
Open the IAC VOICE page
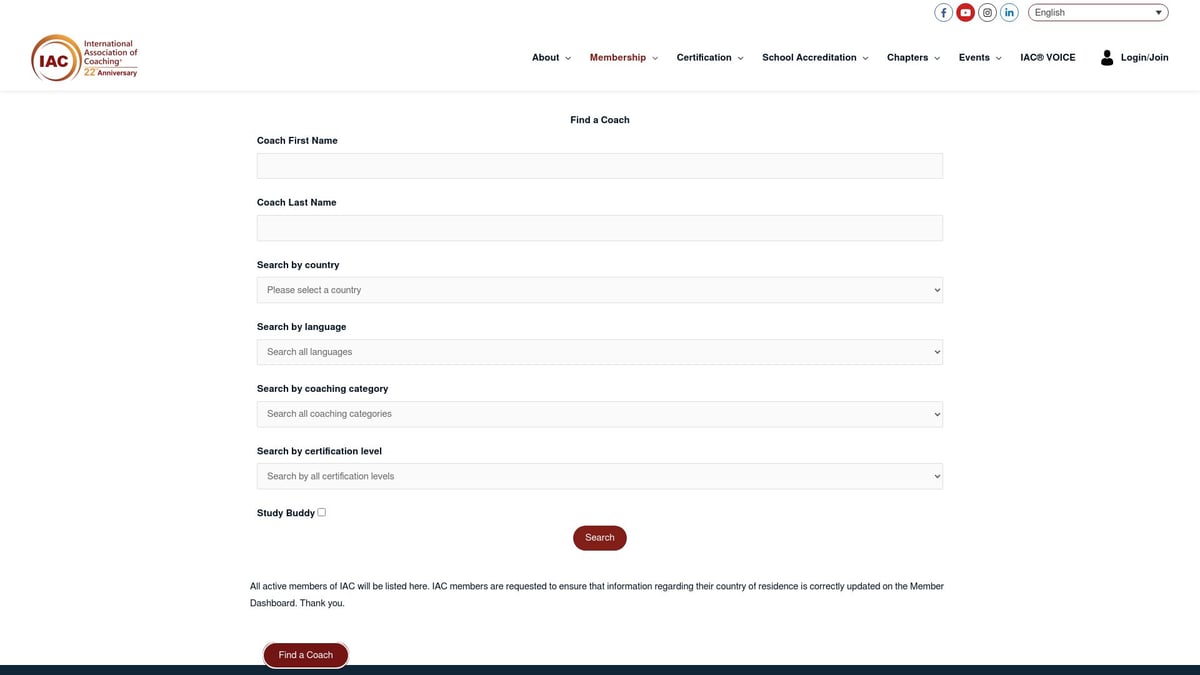click(1047, 58)
